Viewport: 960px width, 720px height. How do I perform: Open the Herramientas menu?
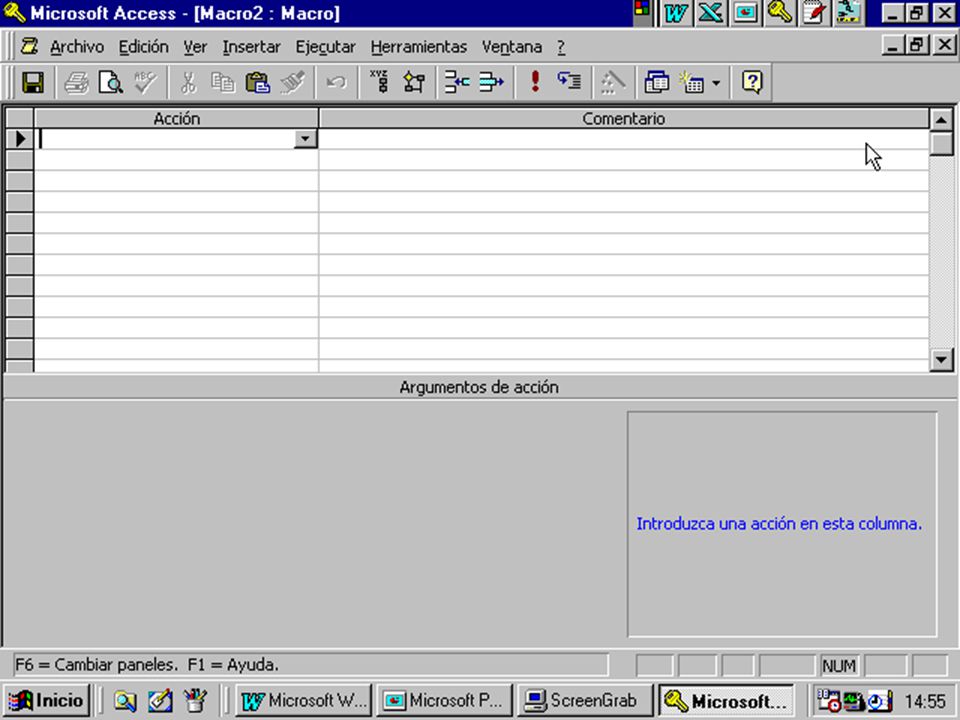click(x=419, y=47)
